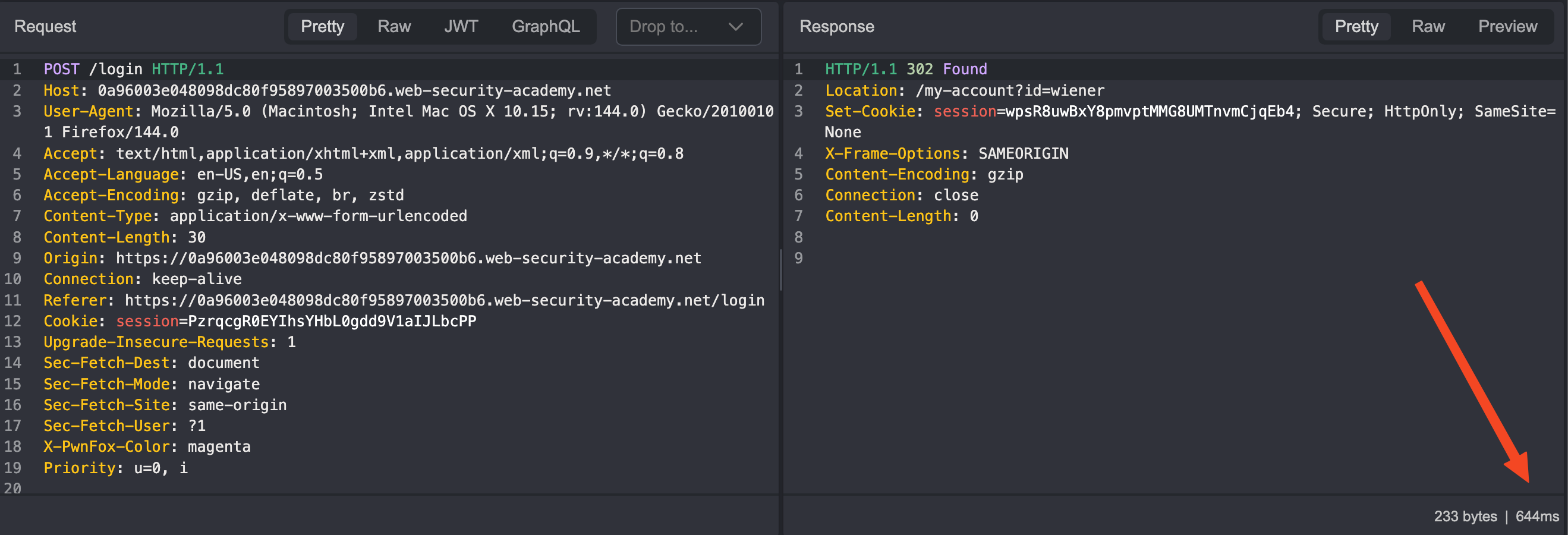Place cursor on the Host header line
This screenshot has width=1568, height=535.
pyautogui.click(x=327, y=91)
